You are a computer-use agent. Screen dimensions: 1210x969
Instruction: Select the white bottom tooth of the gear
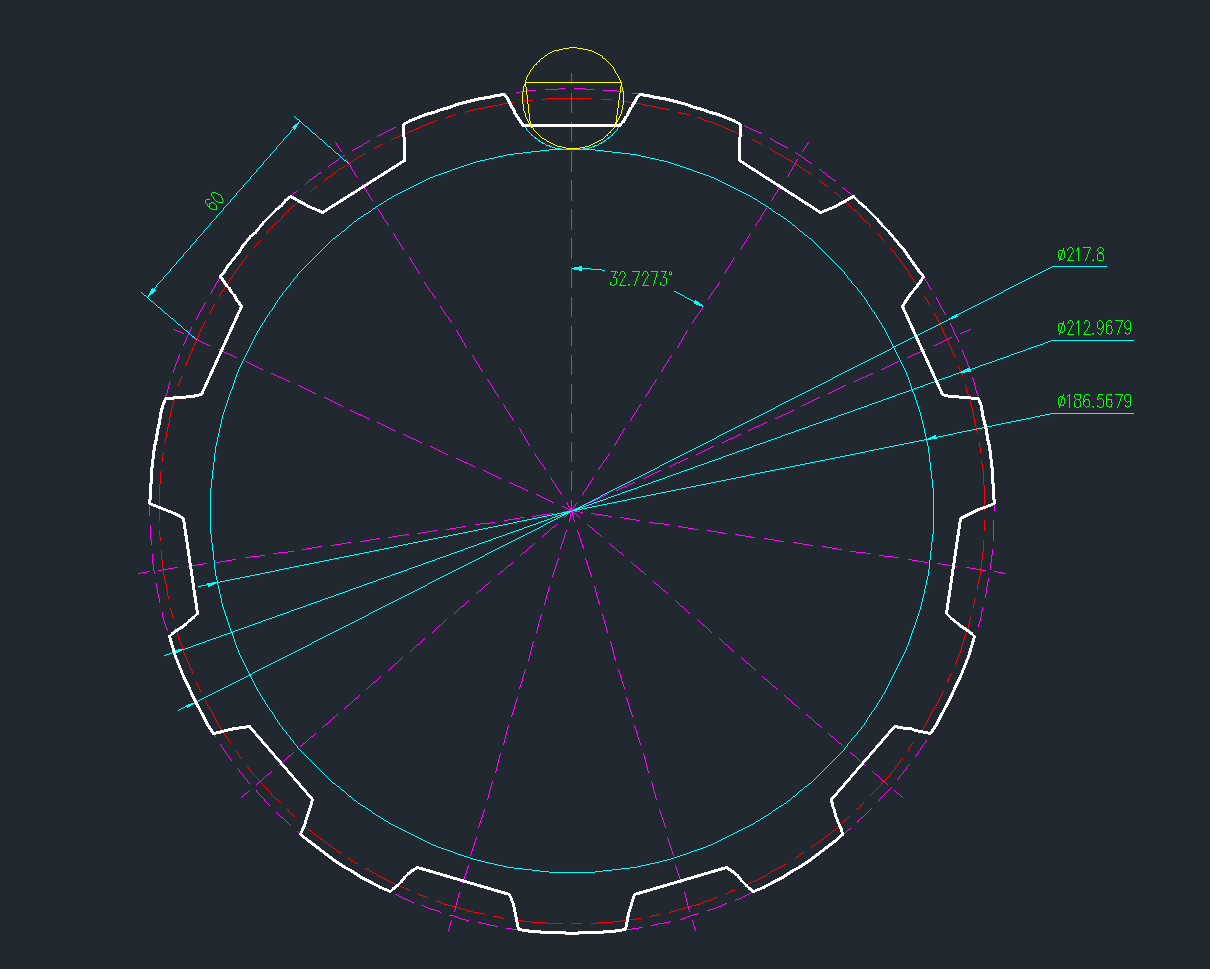[x=572, y=931]
